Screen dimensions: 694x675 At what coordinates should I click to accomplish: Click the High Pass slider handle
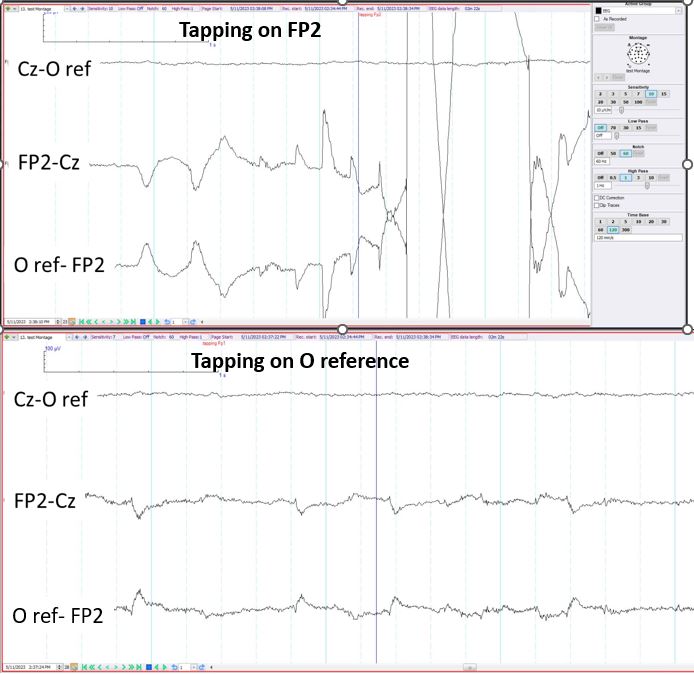(646, 186)
